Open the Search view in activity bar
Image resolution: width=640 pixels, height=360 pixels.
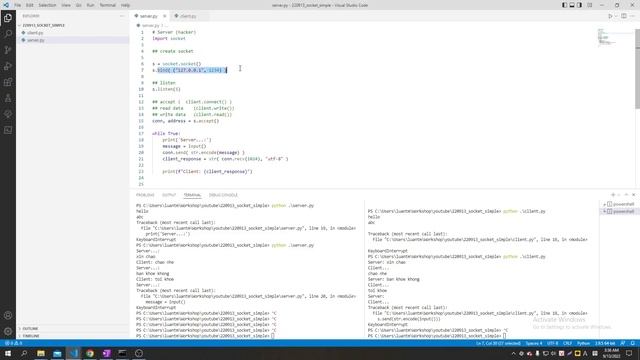pos(8,34)
